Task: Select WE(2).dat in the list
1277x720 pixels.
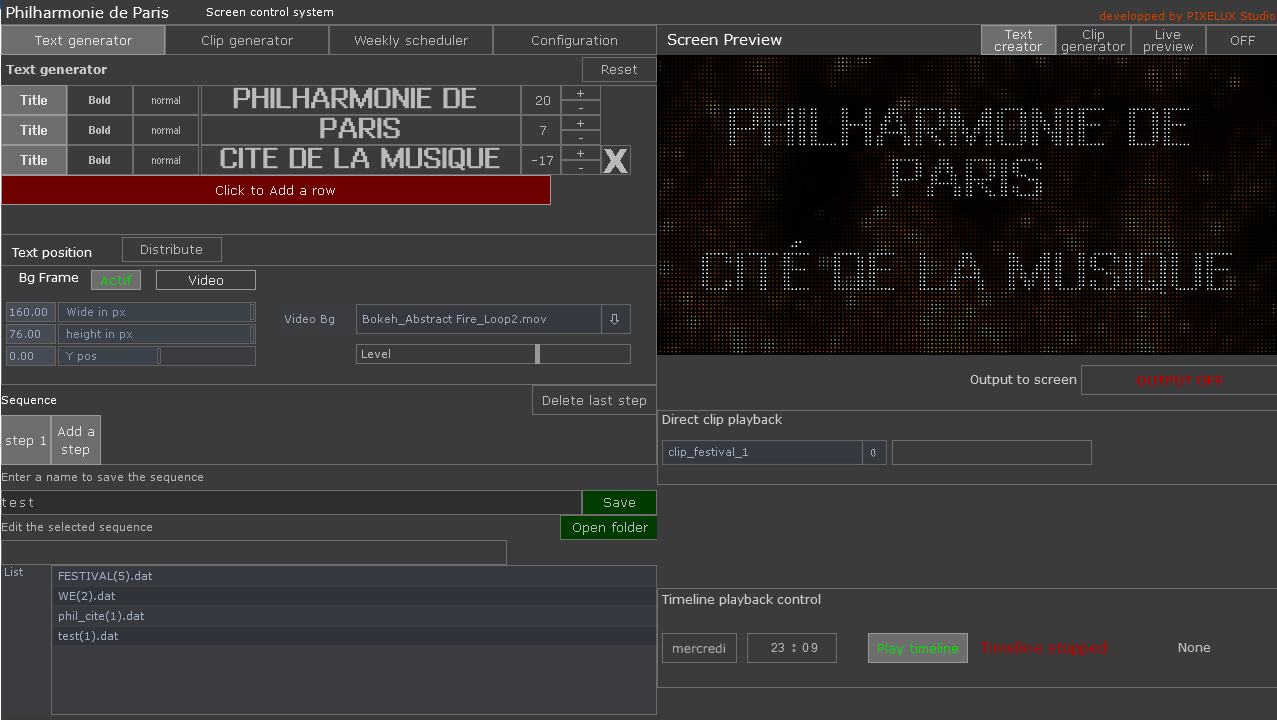Action: click(x=354, y=596)
